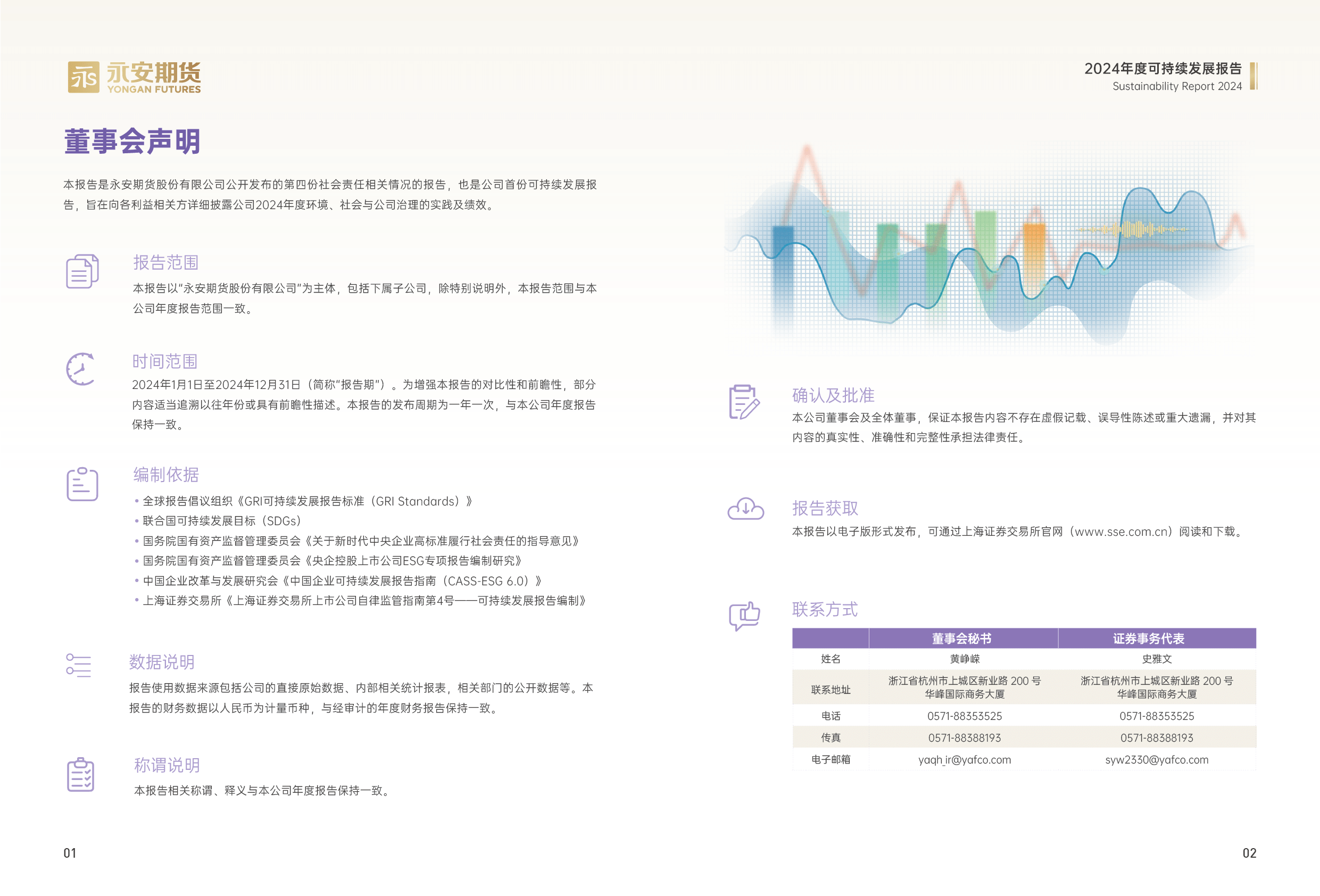Click the 电子邮箱 row label
Screen dimensions: 1320x896
tap(831, 760)
